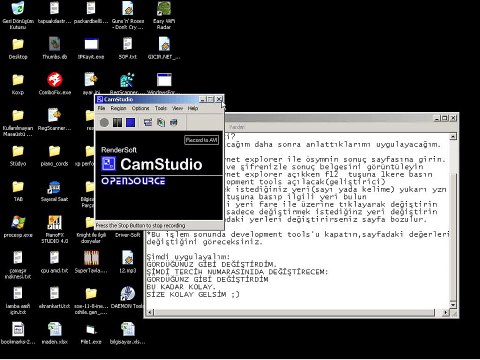Click the first icon right of Stop in CamStudio
Screen dimensions: 480x360
tap(148, 123)
